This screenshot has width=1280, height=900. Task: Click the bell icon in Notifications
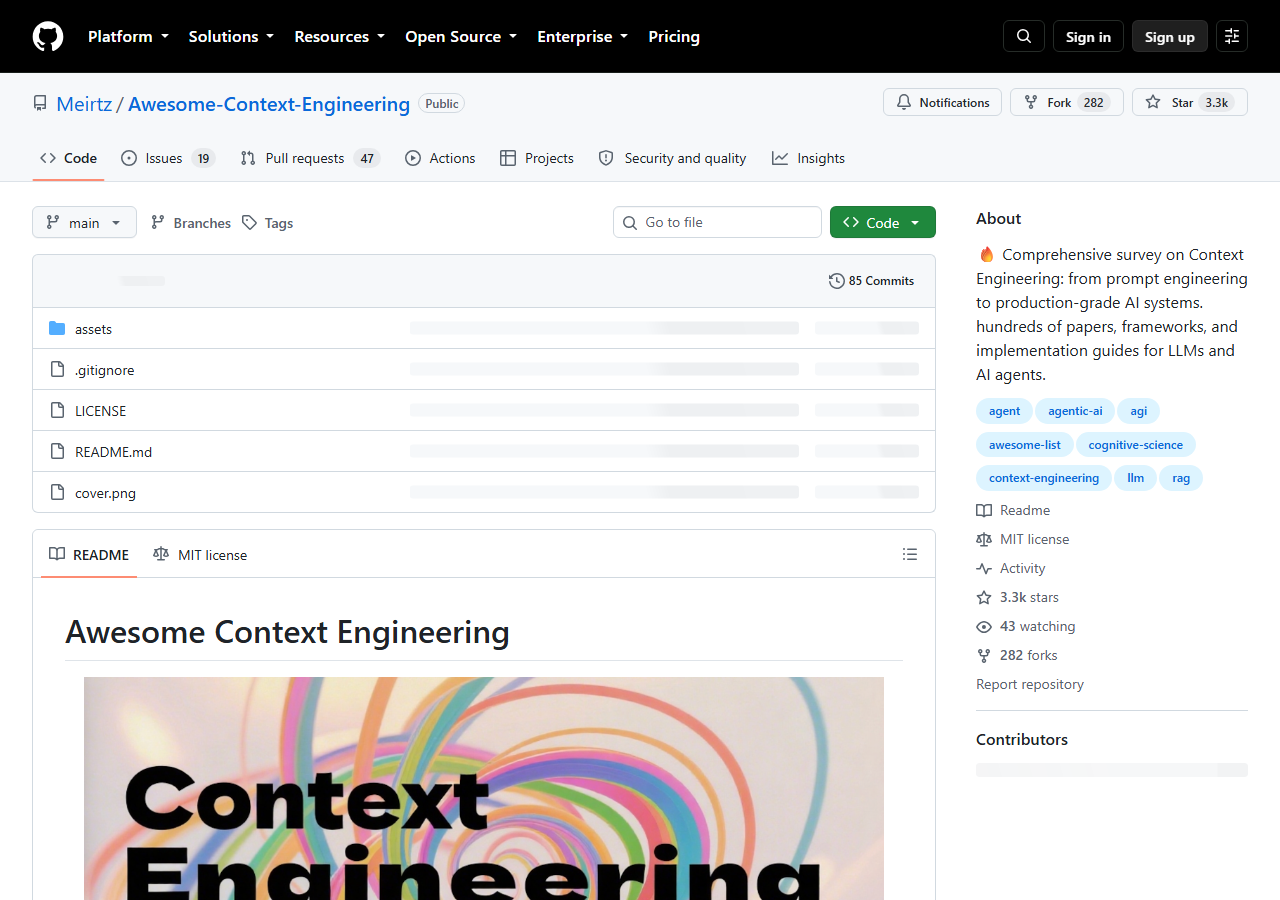point(904,102)
